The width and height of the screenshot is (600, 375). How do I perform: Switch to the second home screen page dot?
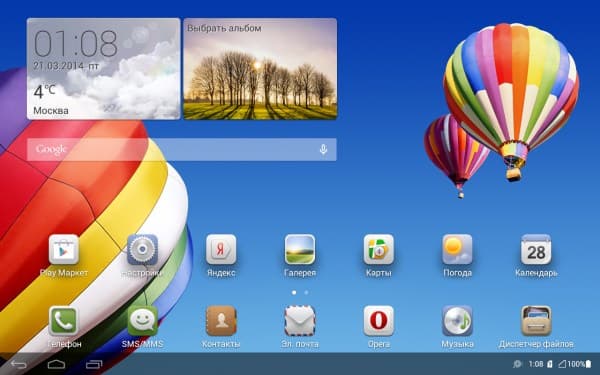307,292
